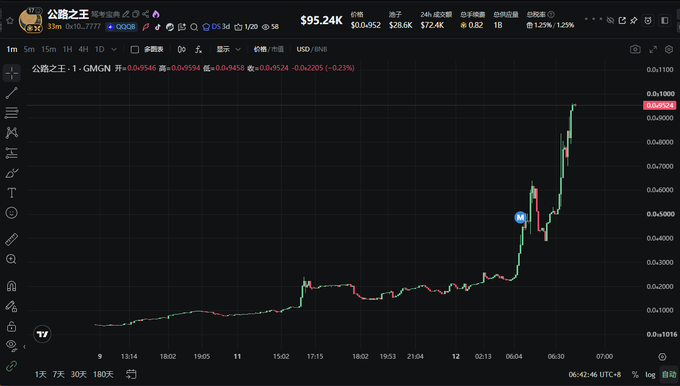Search the token with the magnifier icon

194,27
